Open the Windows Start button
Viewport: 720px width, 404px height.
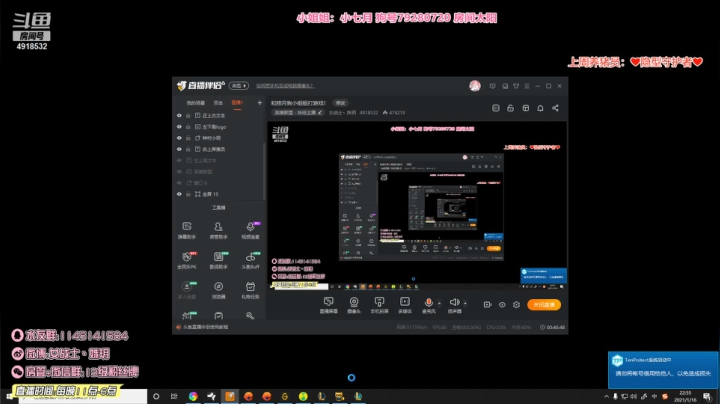[x=9, y=396]
